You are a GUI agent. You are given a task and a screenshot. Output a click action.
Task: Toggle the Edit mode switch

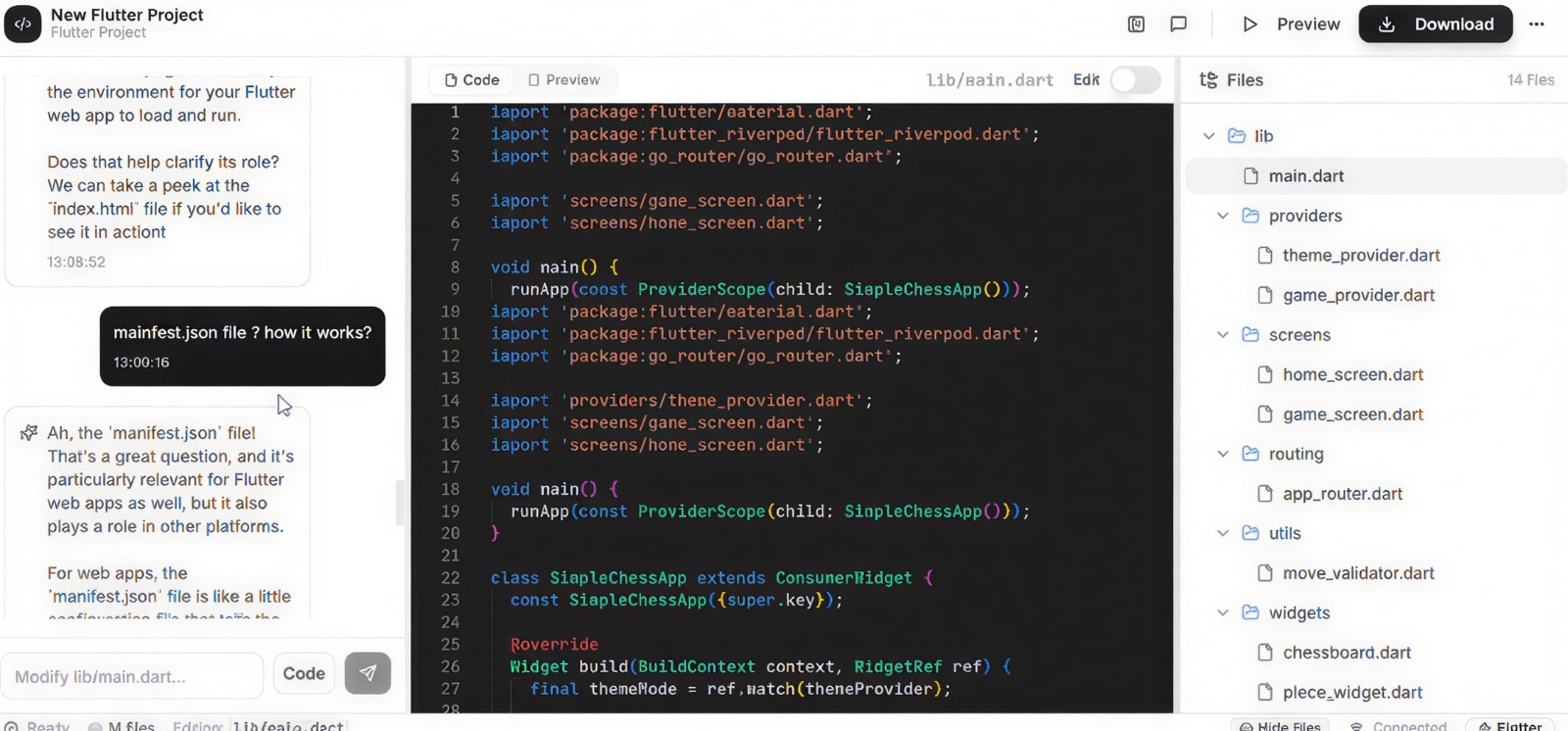1134,80
